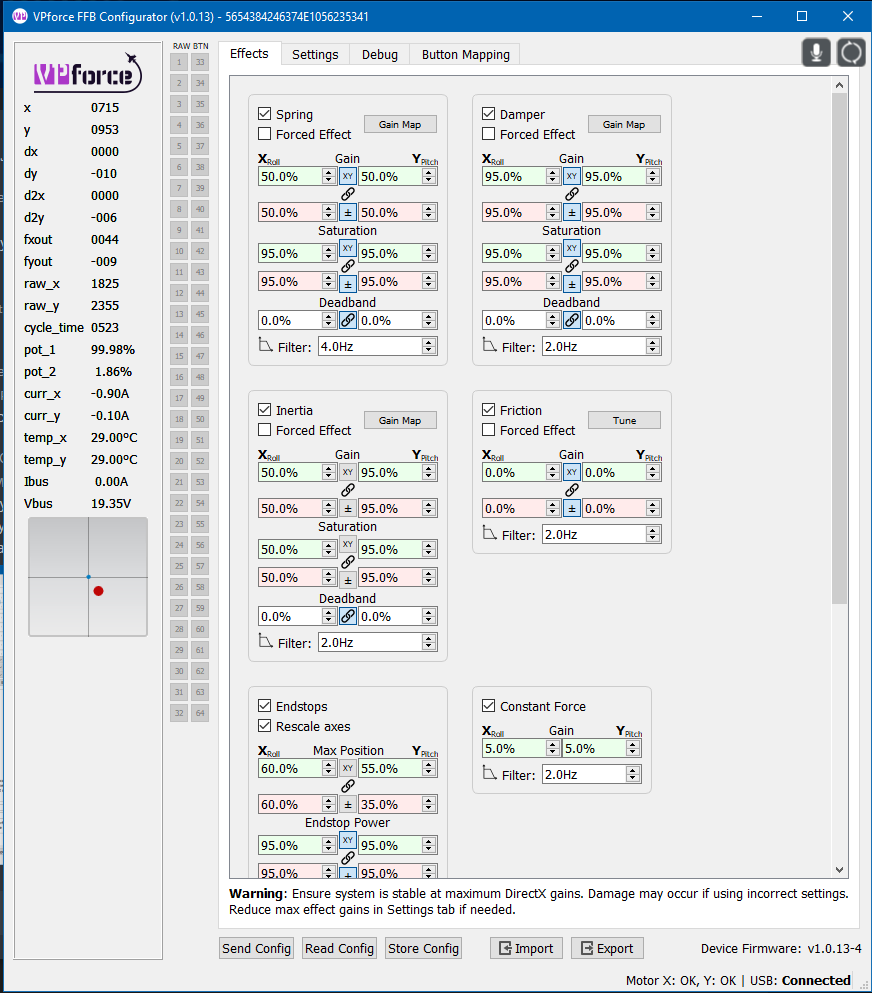
Task: Enable Forced Effect under Damper
Action: (x=488, y=134)
